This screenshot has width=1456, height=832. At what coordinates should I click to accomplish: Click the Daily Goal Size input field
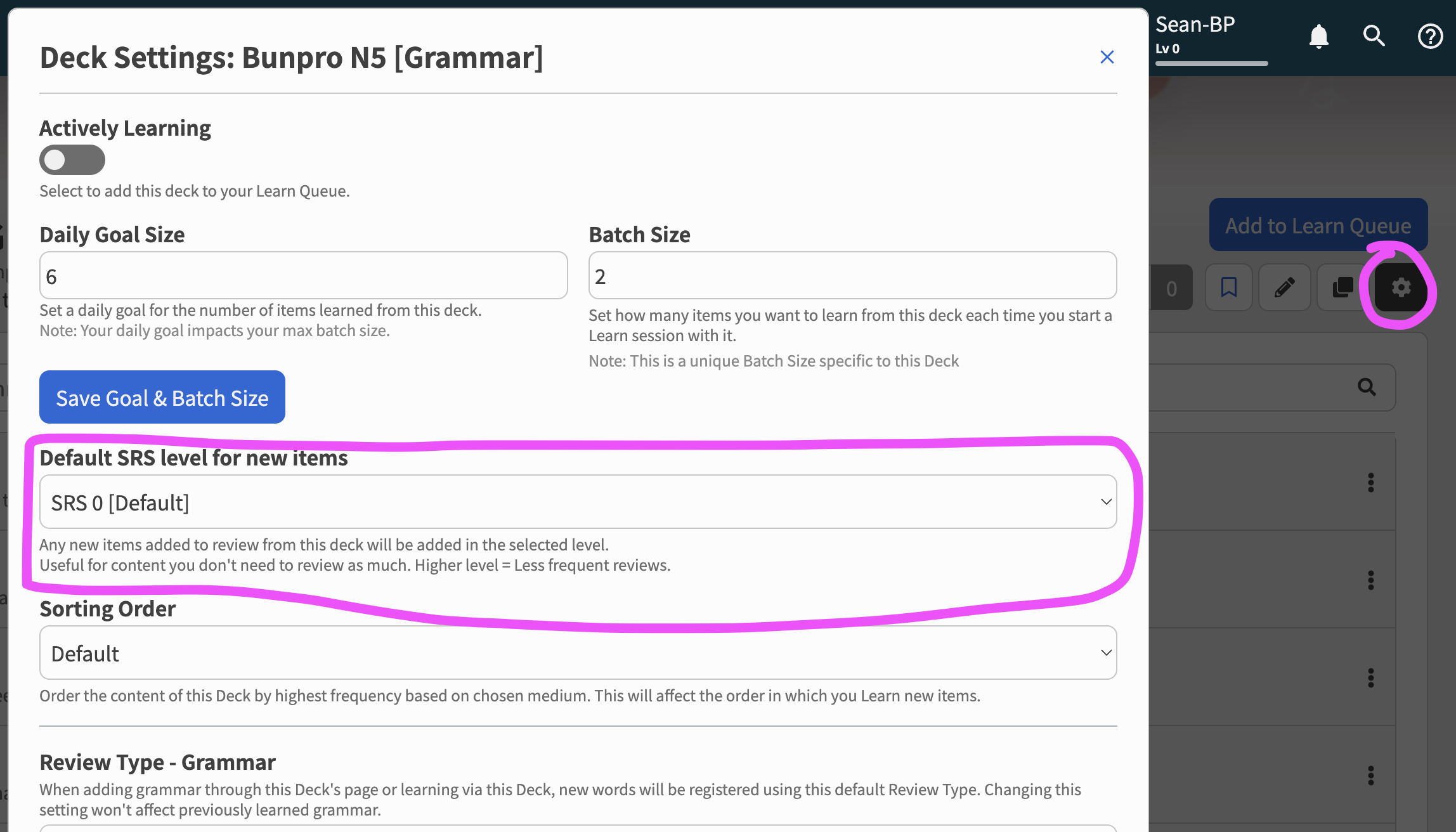coord(303,276)
